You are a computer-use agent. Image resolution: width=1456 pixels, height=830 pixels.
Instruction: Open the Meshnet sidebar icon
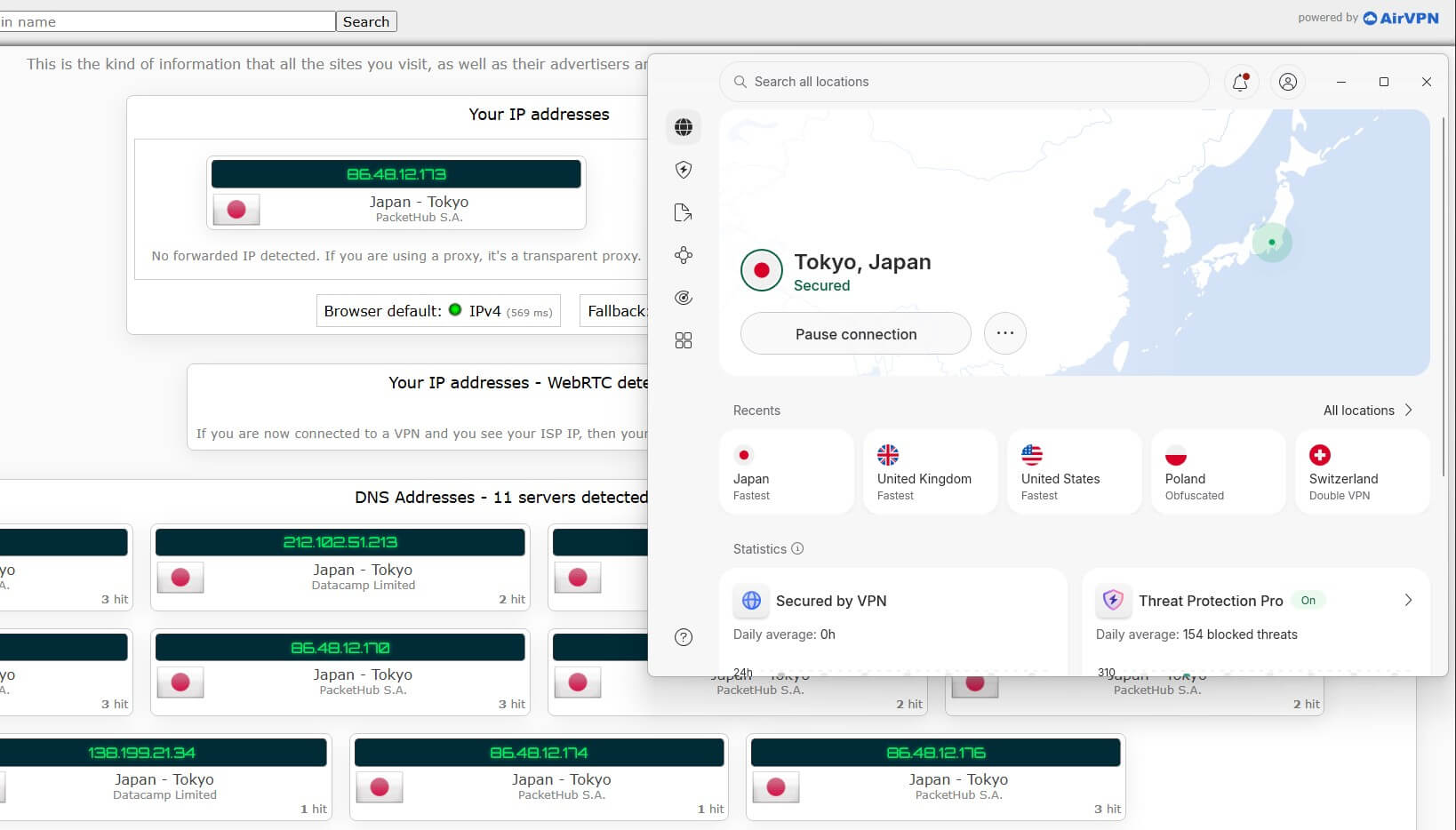683,255
